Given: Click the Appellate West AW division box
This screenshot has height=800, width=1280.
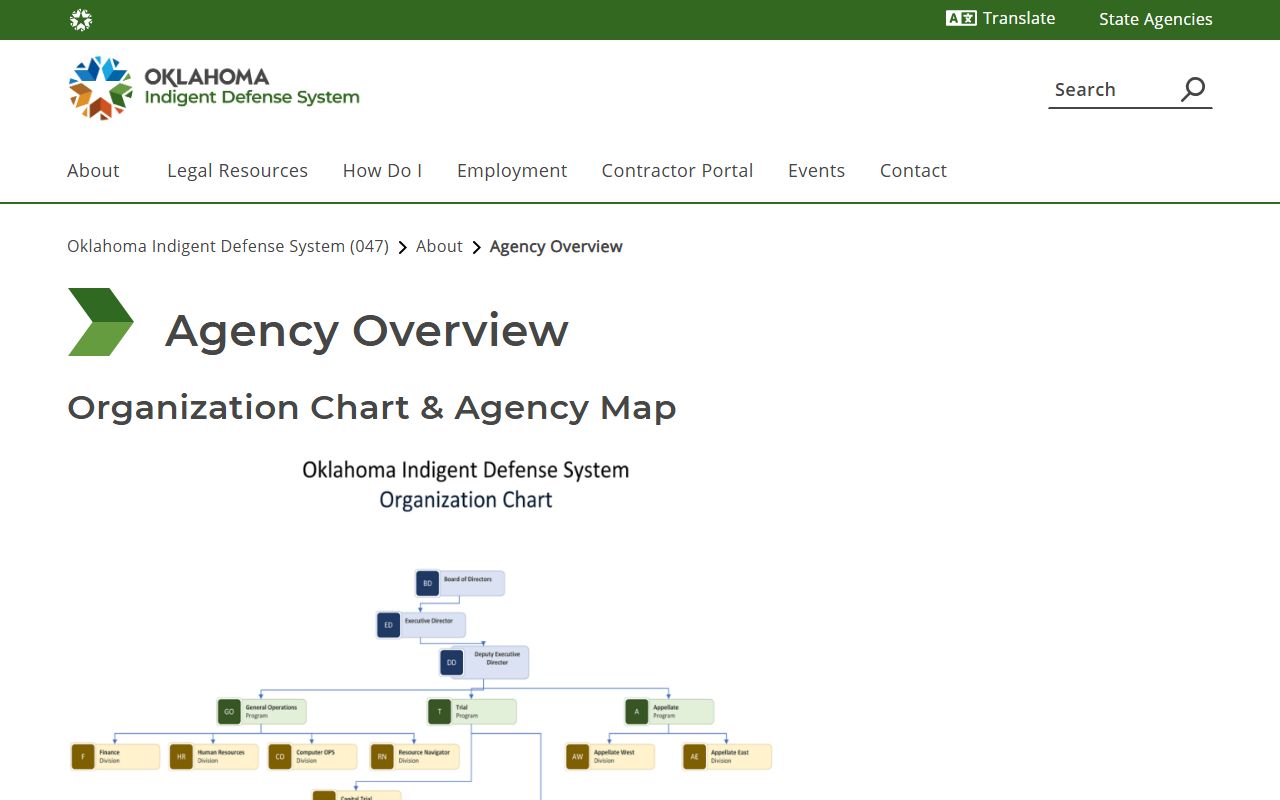Looking at the screenshot, I should click(610, 757).
